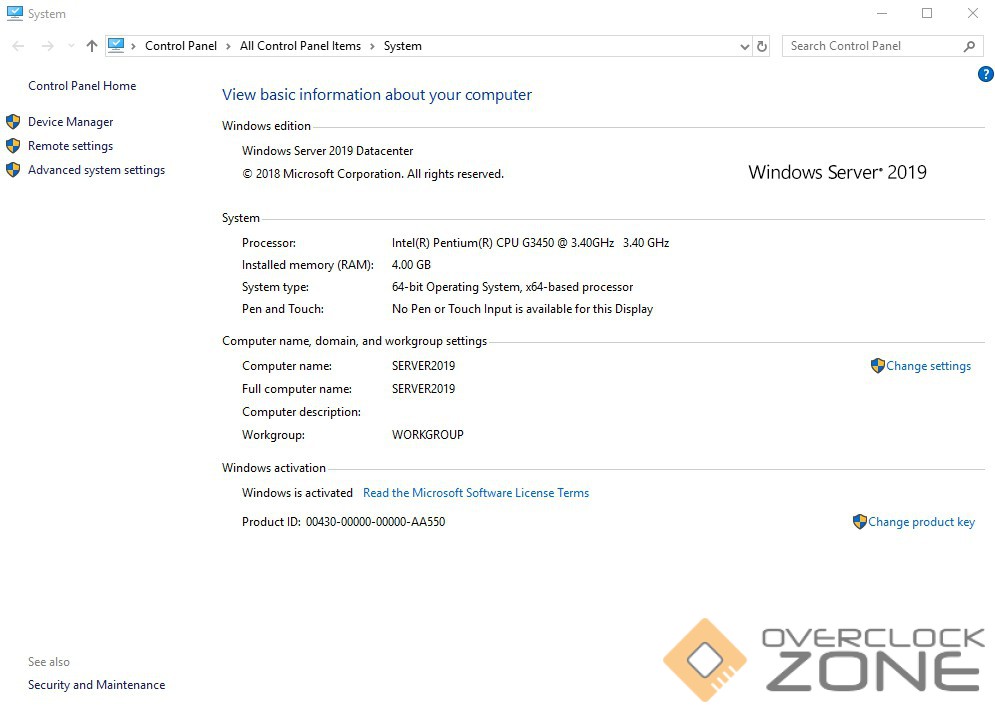Screen dimensions: 995x712
Task: Click the Back navigation arrow
Action: (x=18, y=46)
